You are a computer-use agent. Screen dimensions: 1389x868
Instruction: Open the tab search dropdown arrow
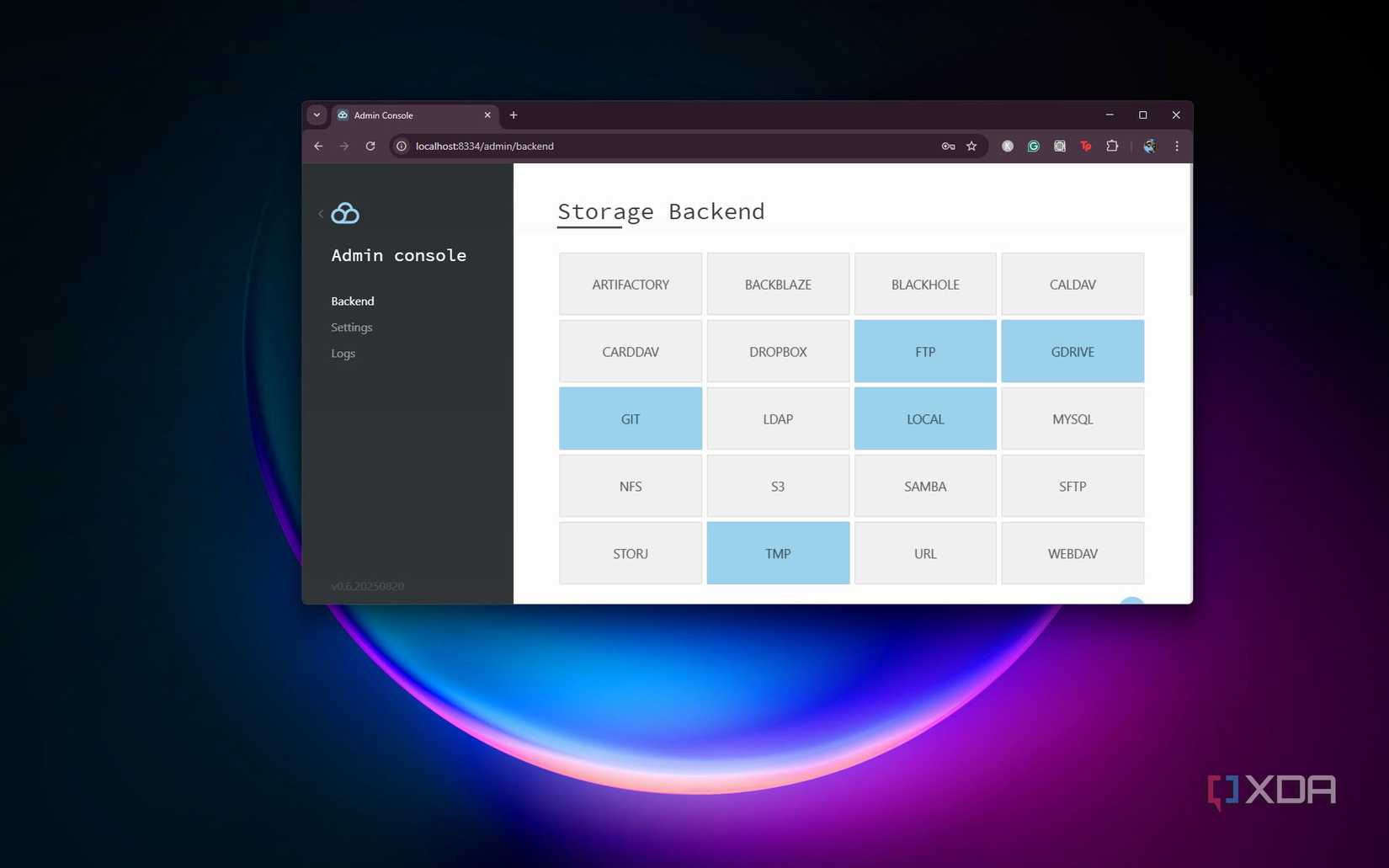pyautogui.click(x=317, y=114)
